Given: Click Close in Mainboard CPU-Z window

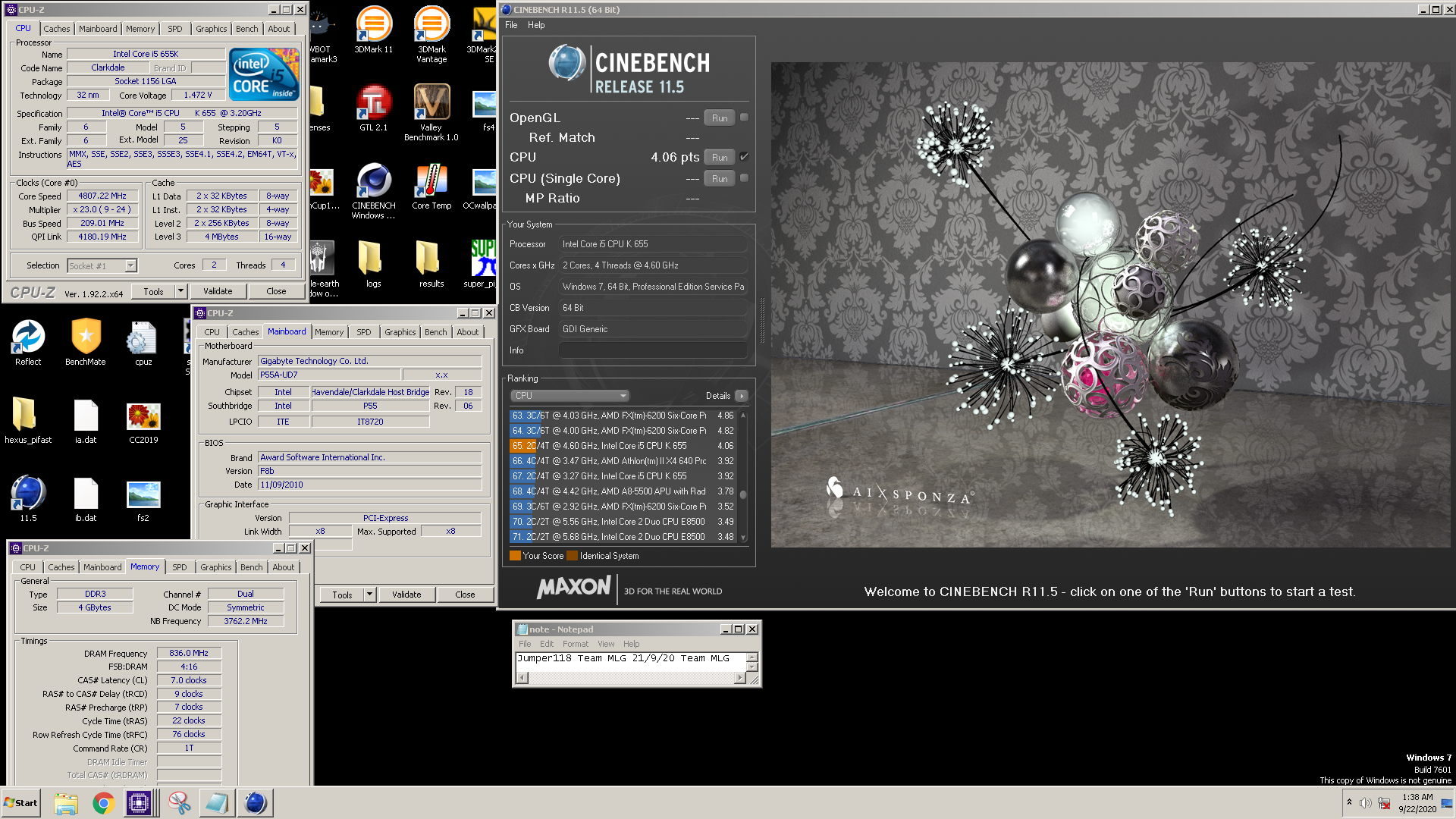Looking at the screenshot, I should [465, 595].
